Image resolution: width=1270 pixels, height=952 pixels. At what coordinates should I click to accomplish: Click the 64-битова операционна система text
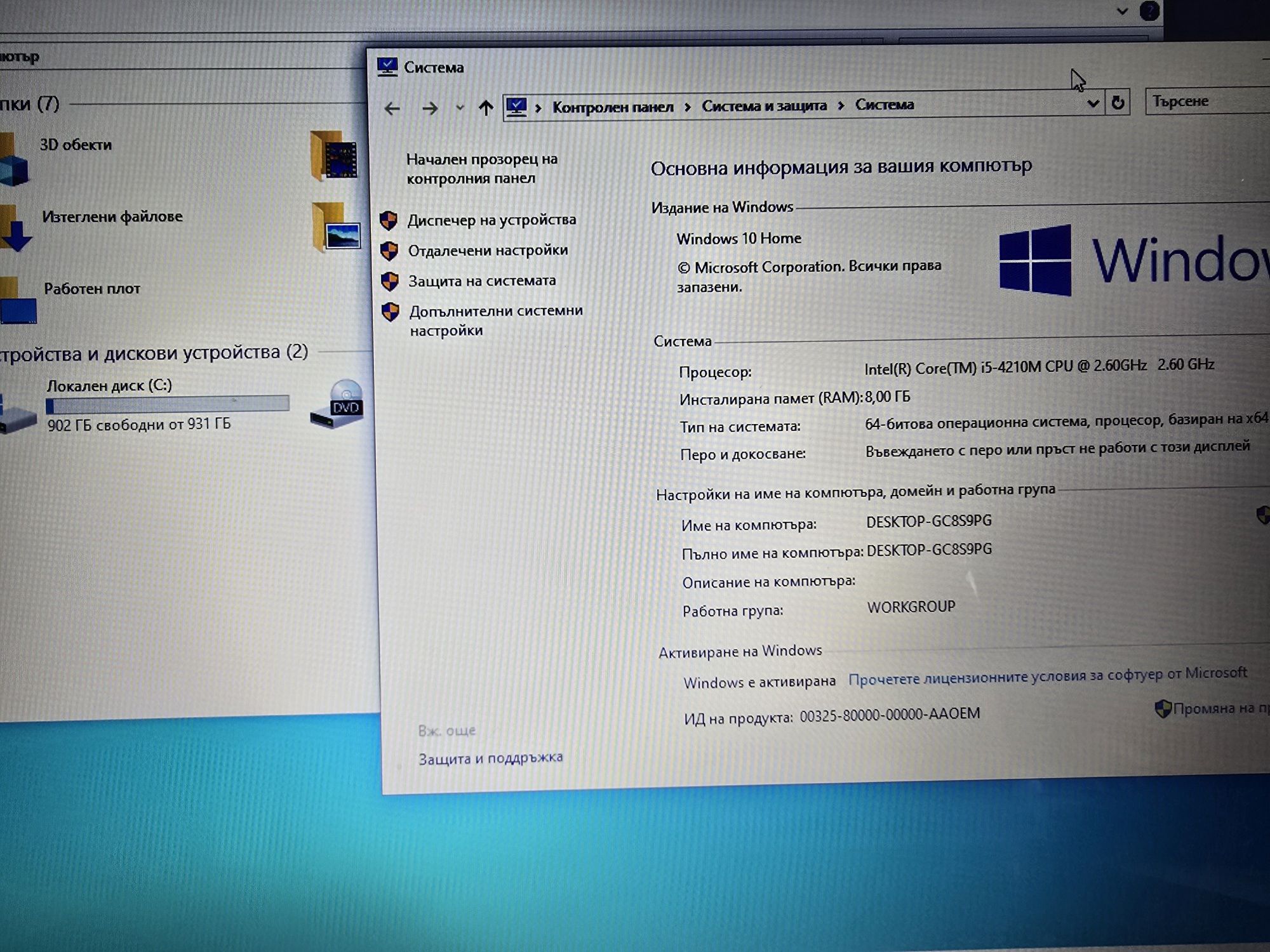coord(1066,421)
